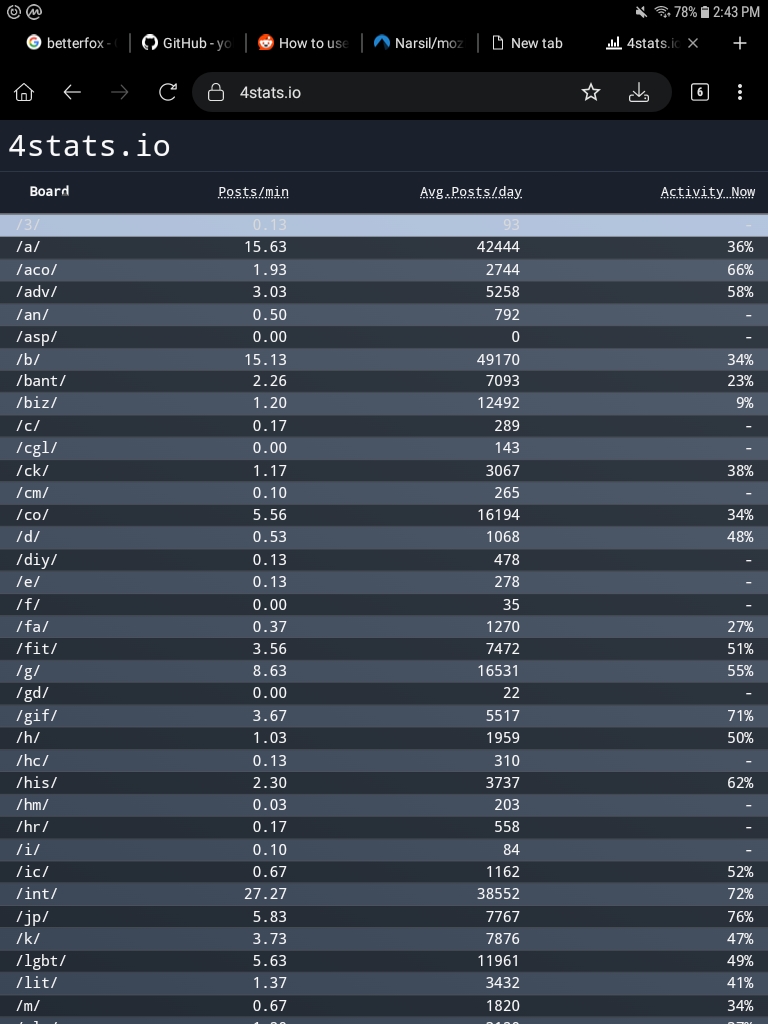Viewport: 768px width, 1024px height.
Task: Tap the Wi-Fi status icon
Action: 663,12
